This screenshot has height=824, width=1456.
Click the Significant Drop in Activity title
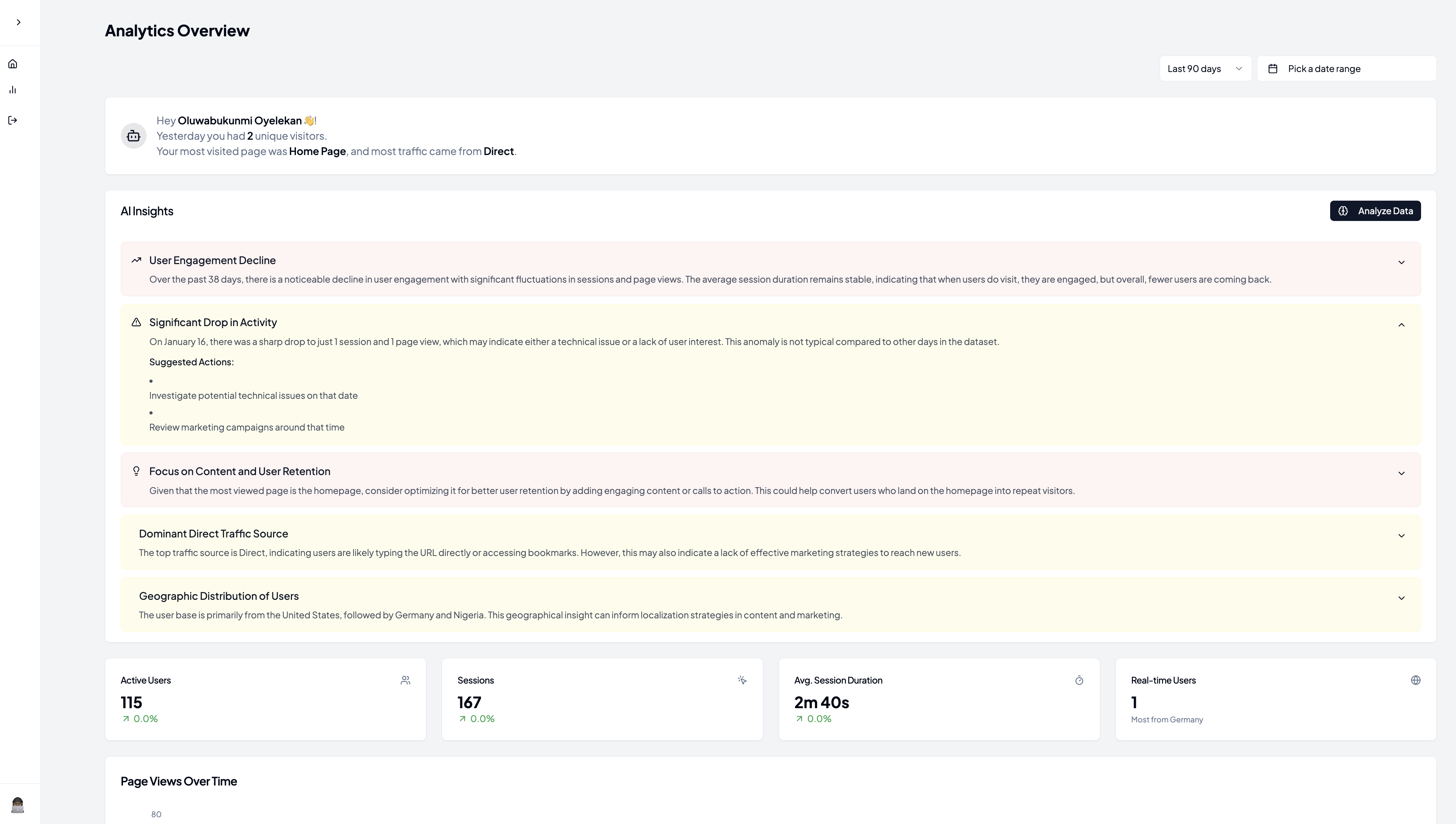tap(213, 323)
